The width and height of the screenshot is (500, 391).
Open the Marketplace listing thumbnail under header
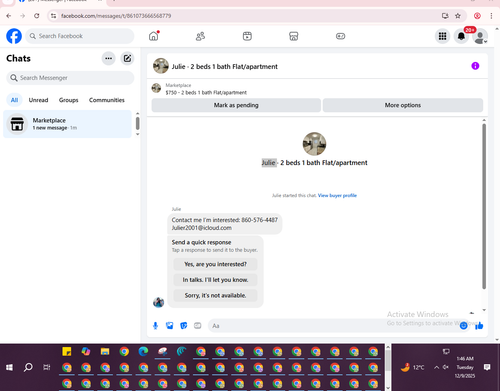point(156,88)
